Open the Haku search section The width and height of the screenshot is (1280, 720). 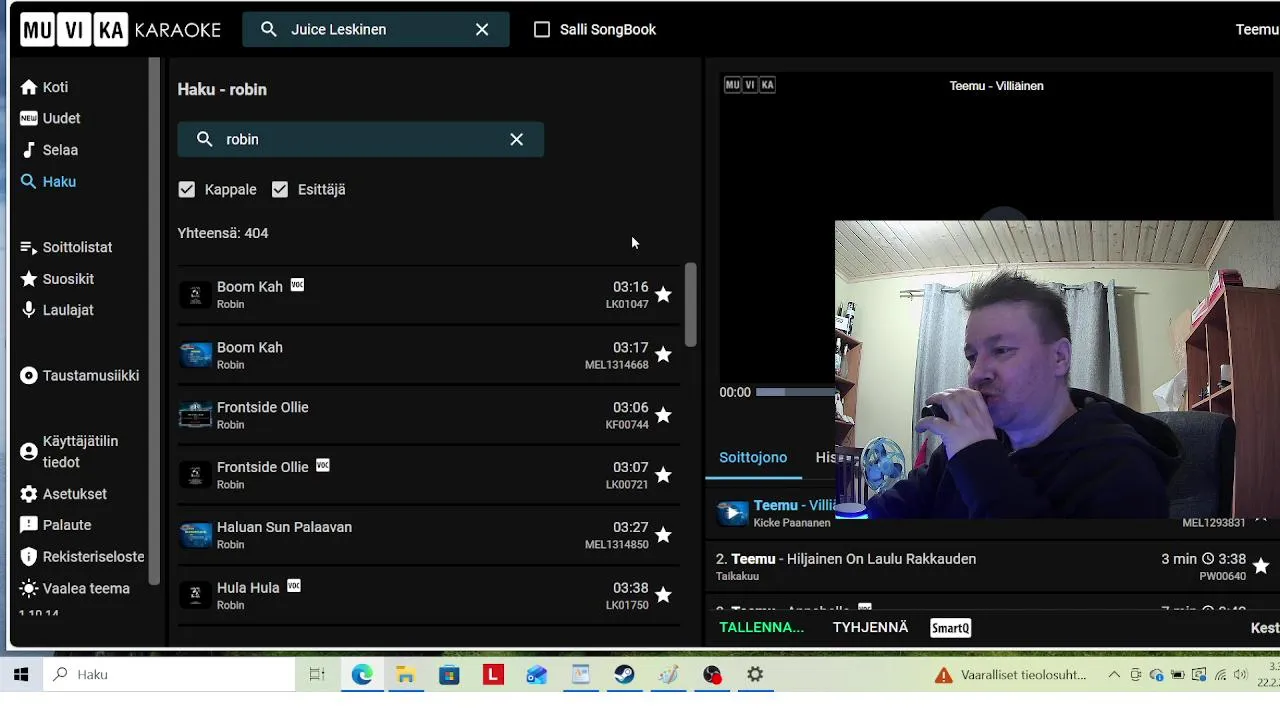pos(48,182)
